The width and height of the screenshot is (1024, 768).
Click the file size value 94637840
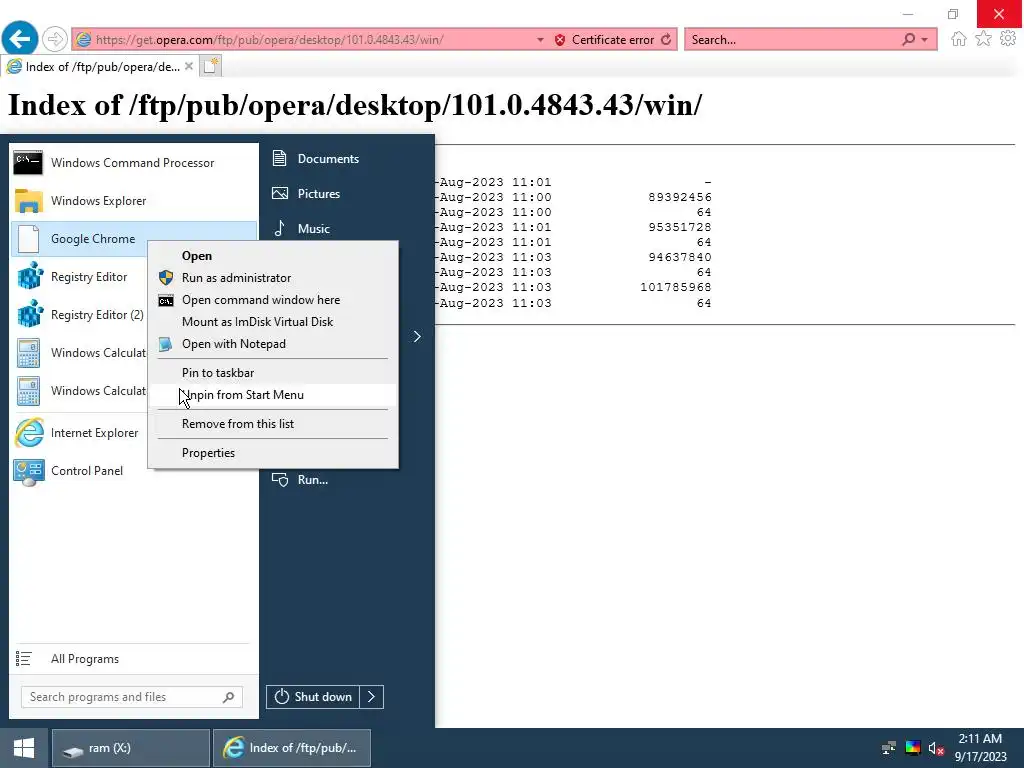pos(680,257)
